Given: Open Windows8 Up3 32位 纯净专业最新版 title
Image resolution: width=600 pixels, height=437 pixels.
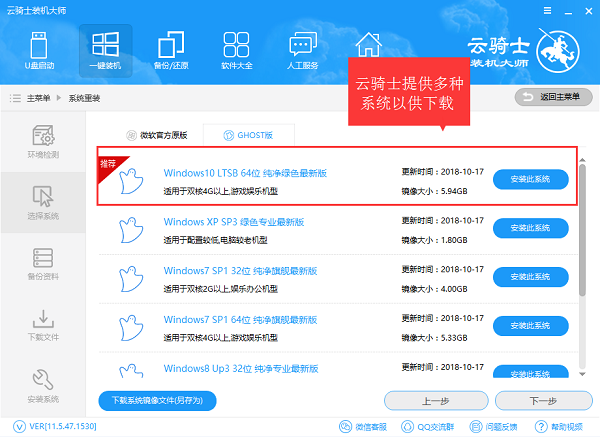Looking at the screenshot, I should click(241, 369).
